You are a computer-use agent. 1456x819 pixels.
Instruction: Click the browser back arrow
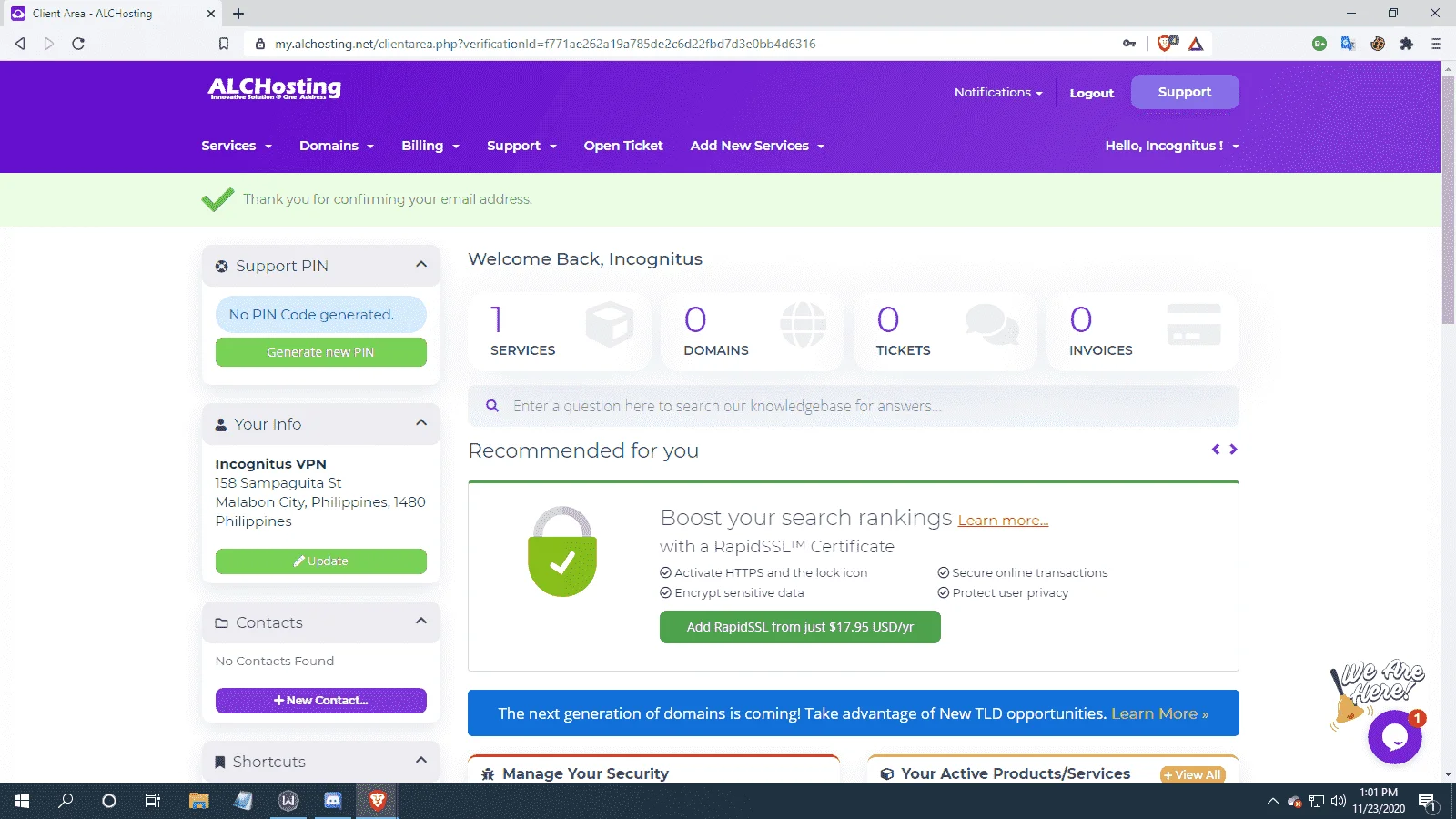coord(20,44)
